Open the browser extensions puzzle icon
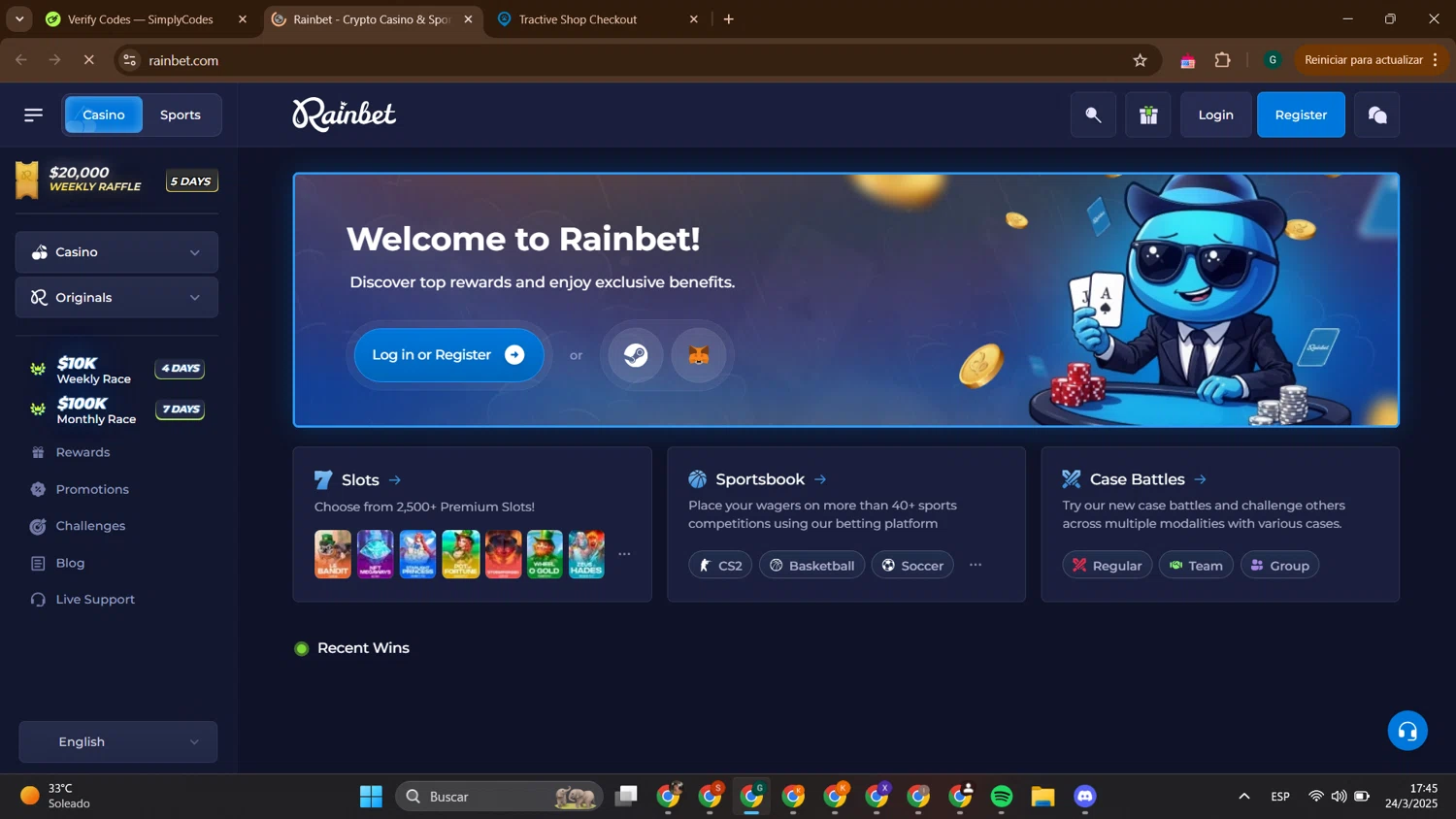 (1223, 60)
